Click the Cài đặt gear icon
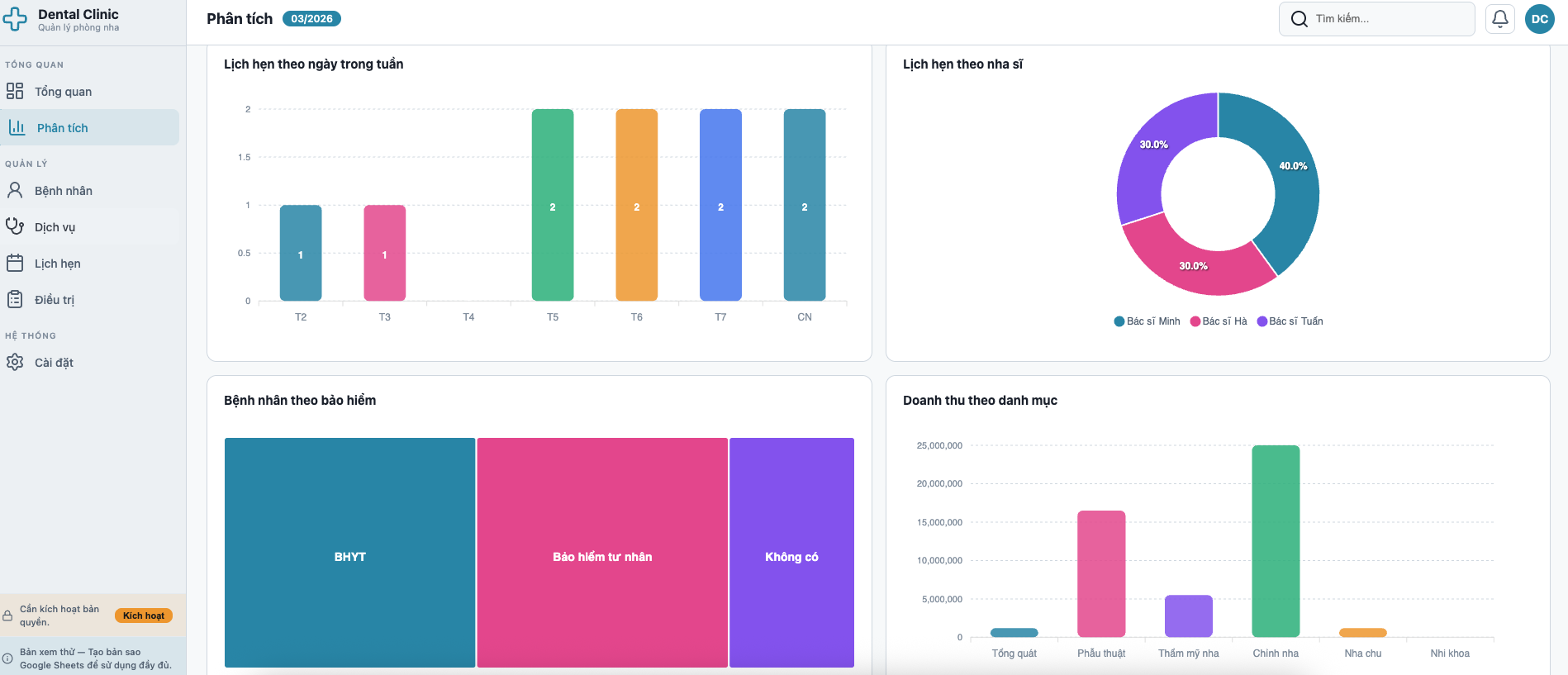Screen dimensions: 1568x675 [x=15, y=362]
